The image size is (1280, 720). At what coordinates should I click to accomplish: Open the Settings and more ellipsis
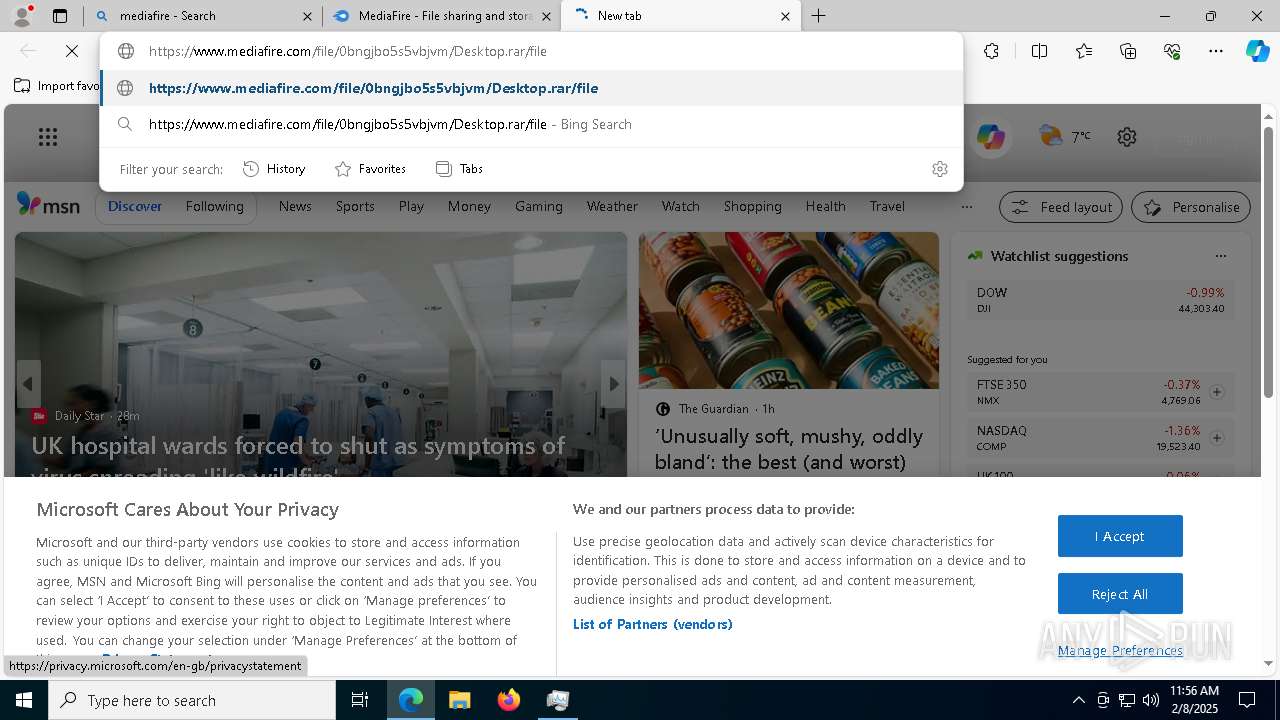click(x=1216, y=51)
